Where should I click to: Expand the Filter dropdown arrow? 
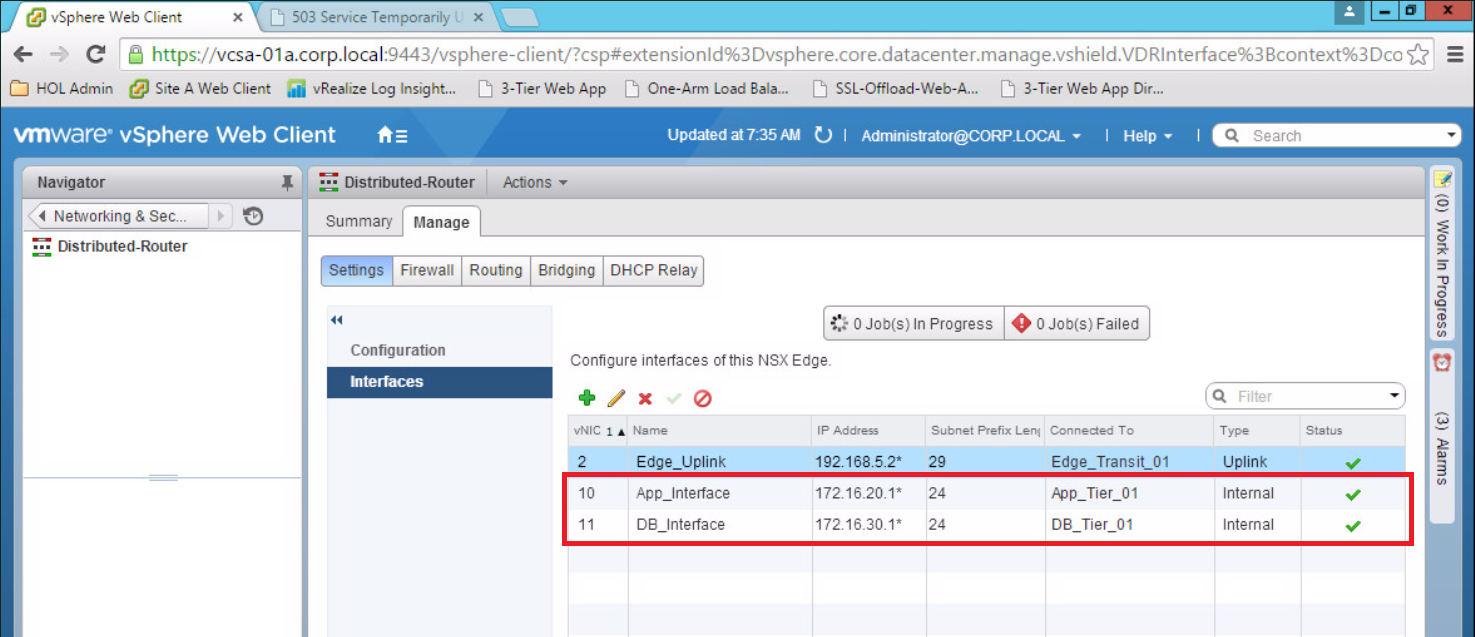1395,397
